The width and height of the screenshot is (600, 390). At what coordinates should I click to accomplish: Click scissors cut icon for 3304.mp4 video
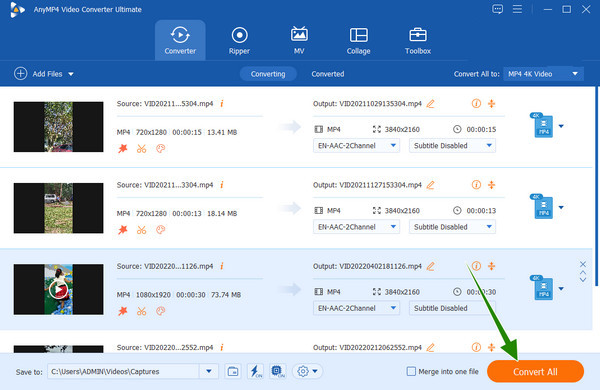pos(142,230)
